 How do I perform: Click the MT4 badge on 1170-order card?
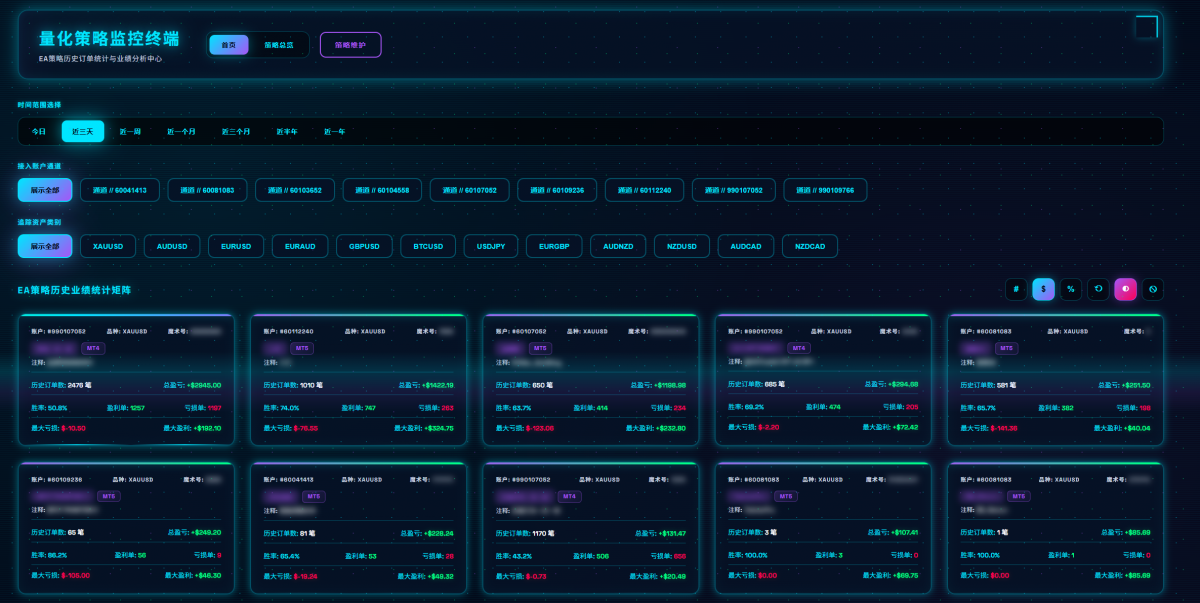(568, 496)
